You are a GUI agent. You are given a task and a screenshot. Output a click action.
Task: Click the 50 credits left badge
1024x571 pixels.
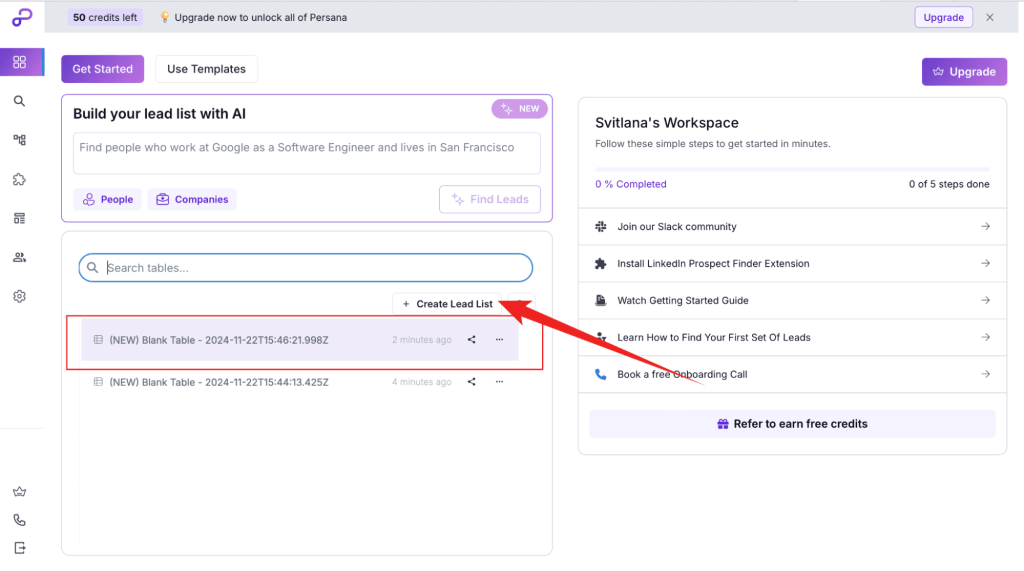pyautogui.click(x=105, y=18)
